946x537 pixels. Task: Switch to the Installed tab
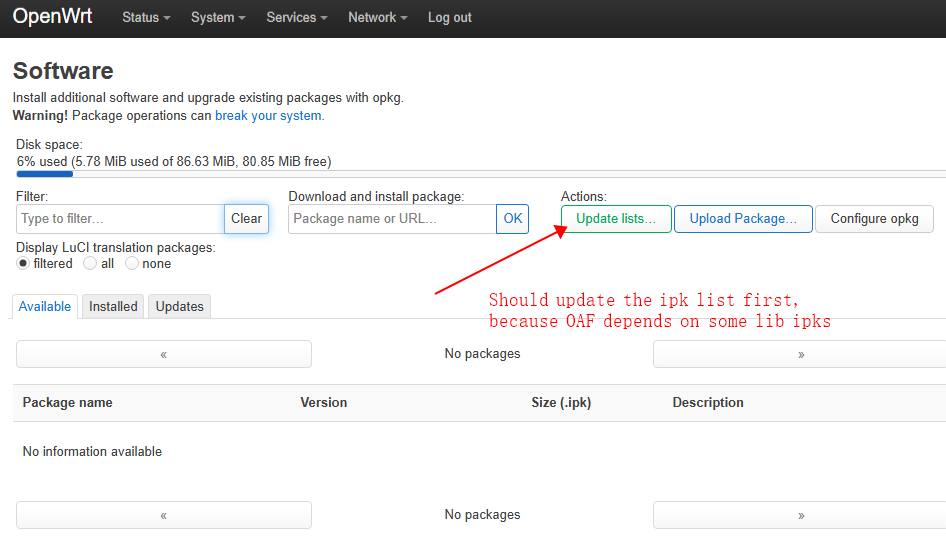coord(113,307)
